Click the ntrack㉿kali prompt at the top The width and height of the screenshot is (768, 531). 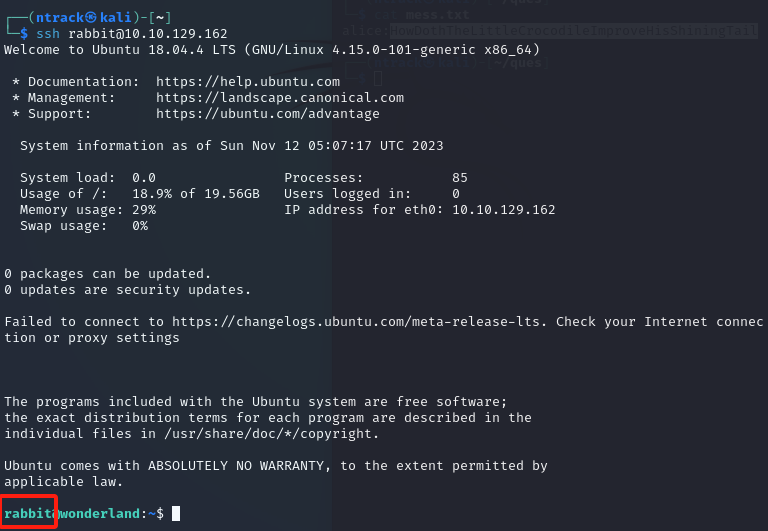(72, 18)
